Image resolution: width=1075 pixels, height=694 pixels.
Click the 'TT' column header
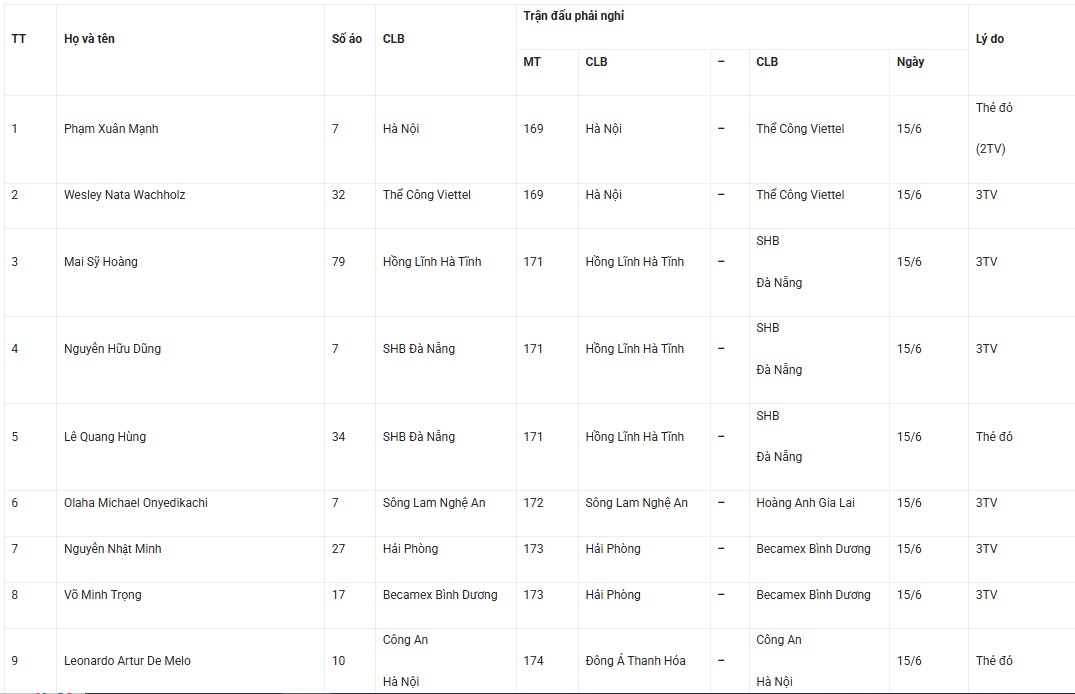coord(19,39)
